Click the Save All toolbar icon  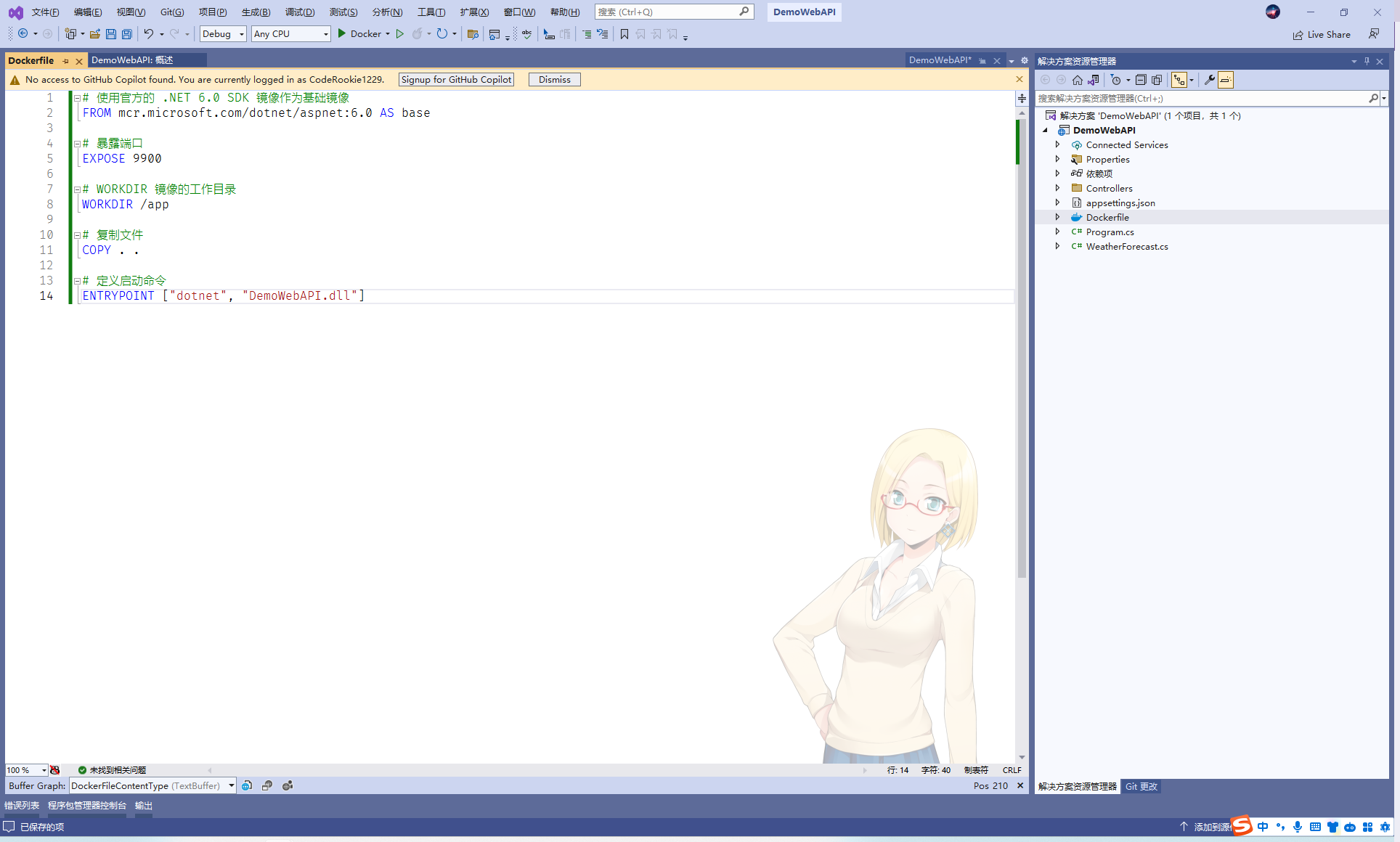click(127, 34)
